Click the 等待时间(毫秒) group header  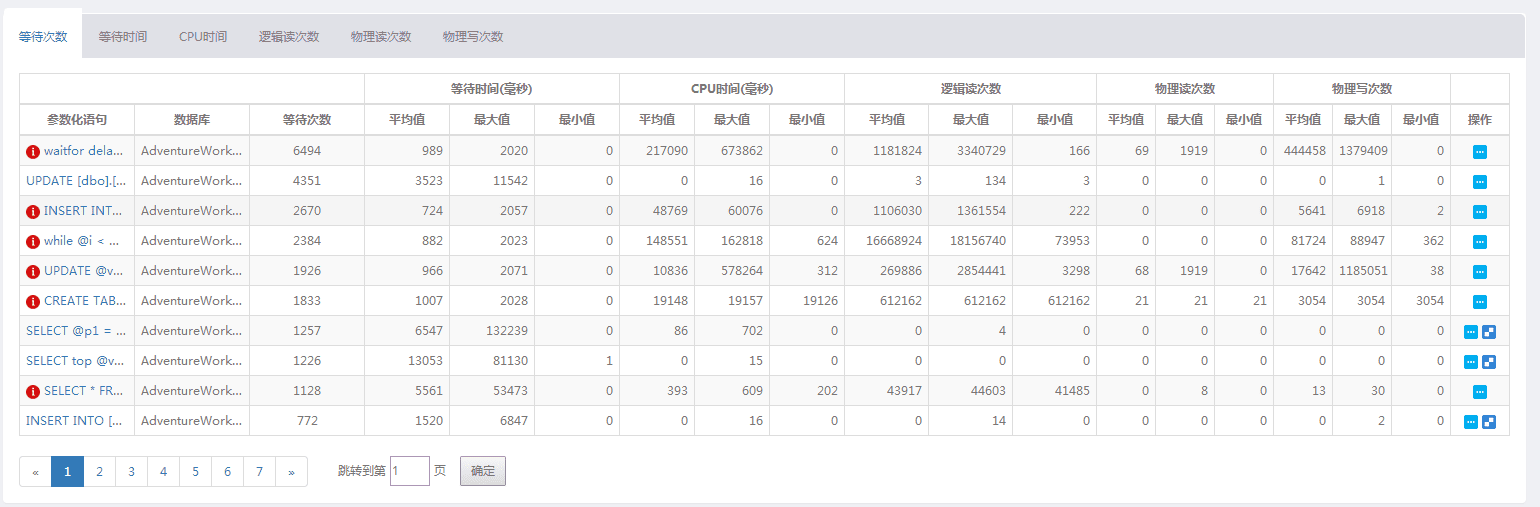492,89
